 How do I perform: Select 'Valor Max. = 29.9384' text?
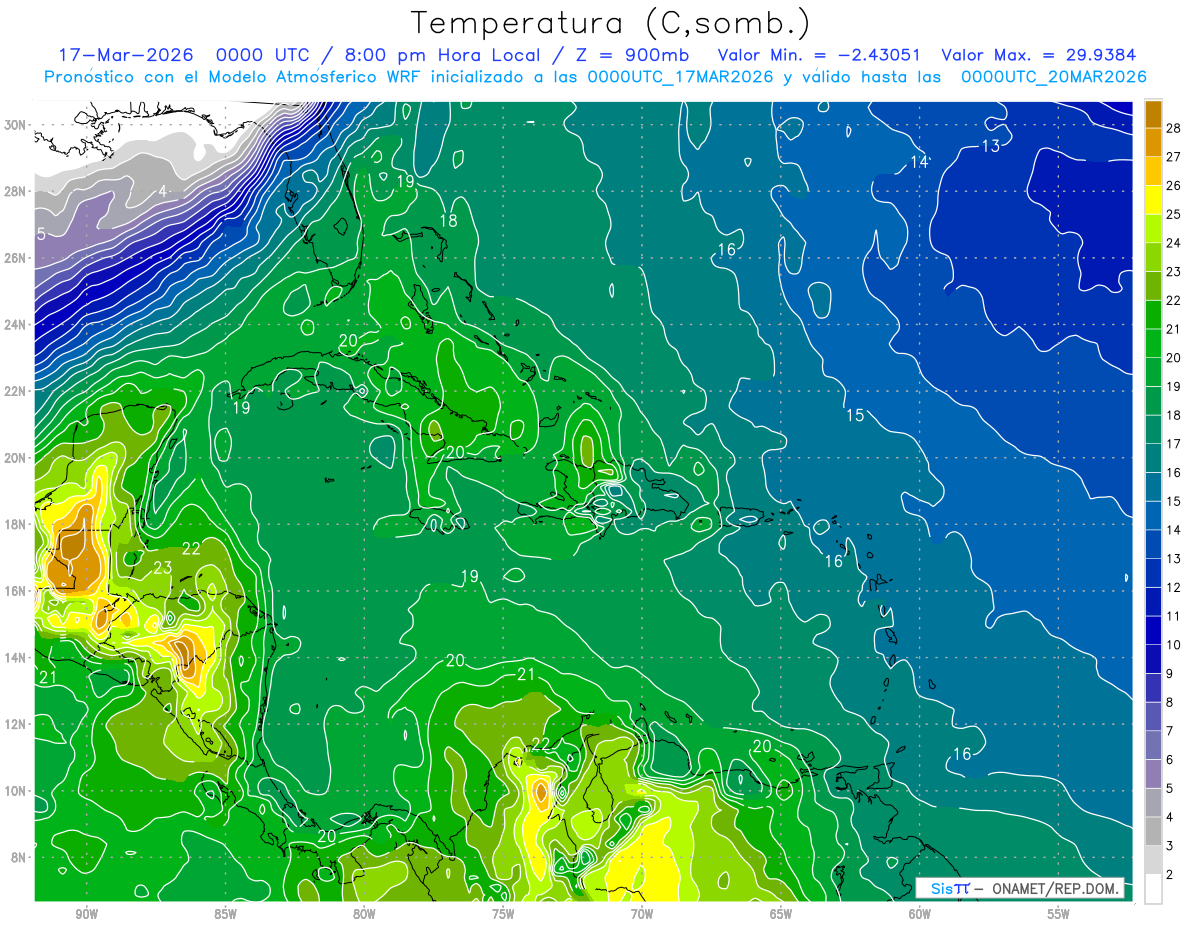coord(1039,56)
